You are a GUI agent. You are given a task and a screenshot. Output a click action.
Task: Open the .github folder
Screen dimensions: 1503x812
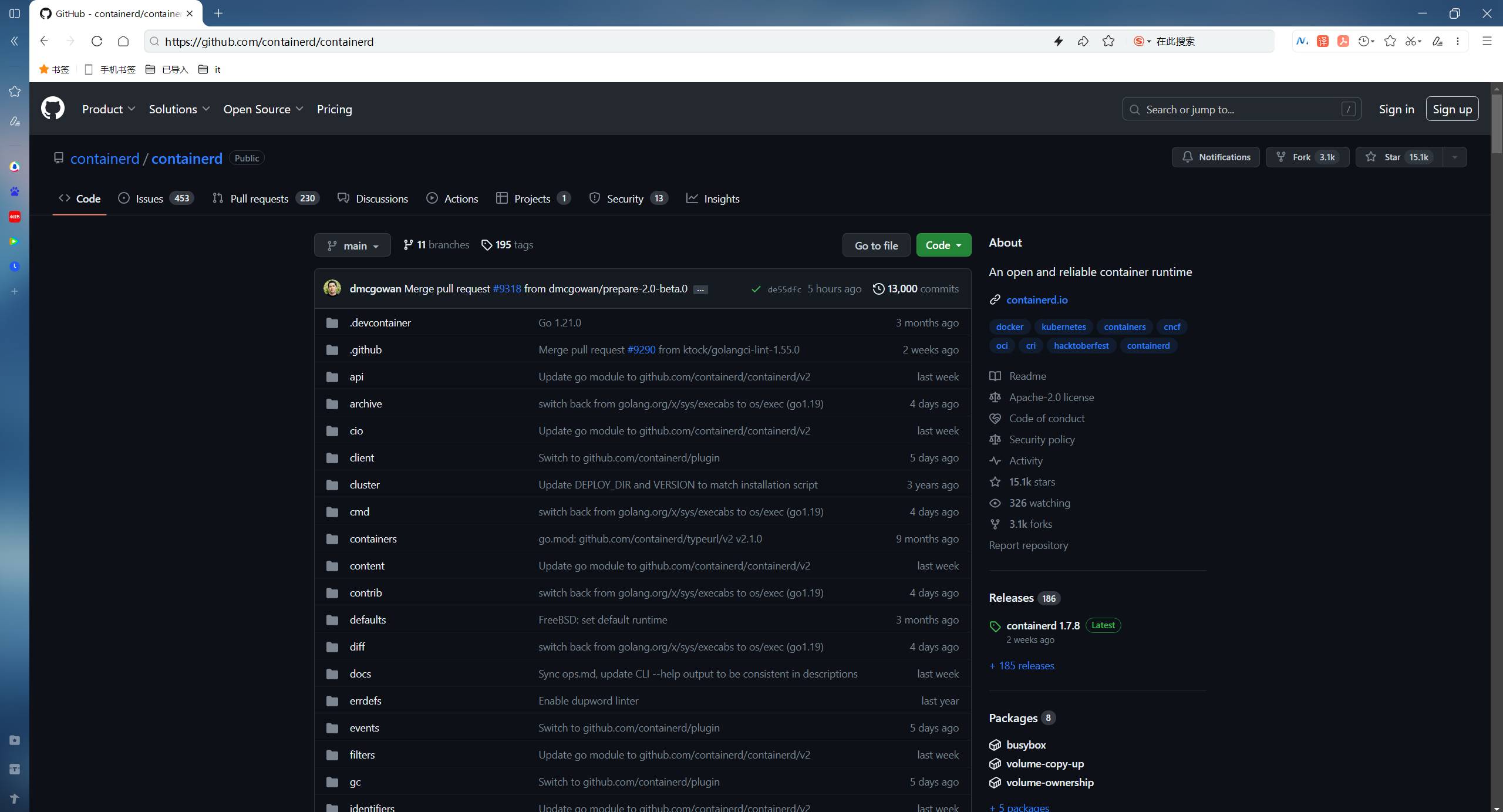[x=365, y=349]
